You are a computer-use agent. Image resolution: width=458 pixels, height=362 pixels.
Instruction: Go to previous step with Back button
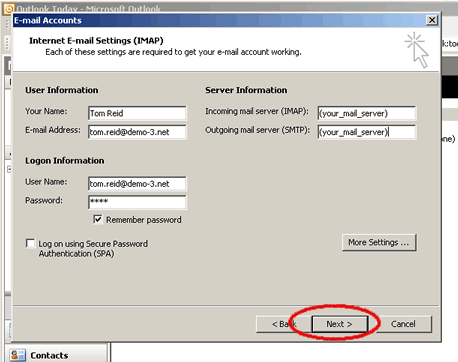point(284,324)
